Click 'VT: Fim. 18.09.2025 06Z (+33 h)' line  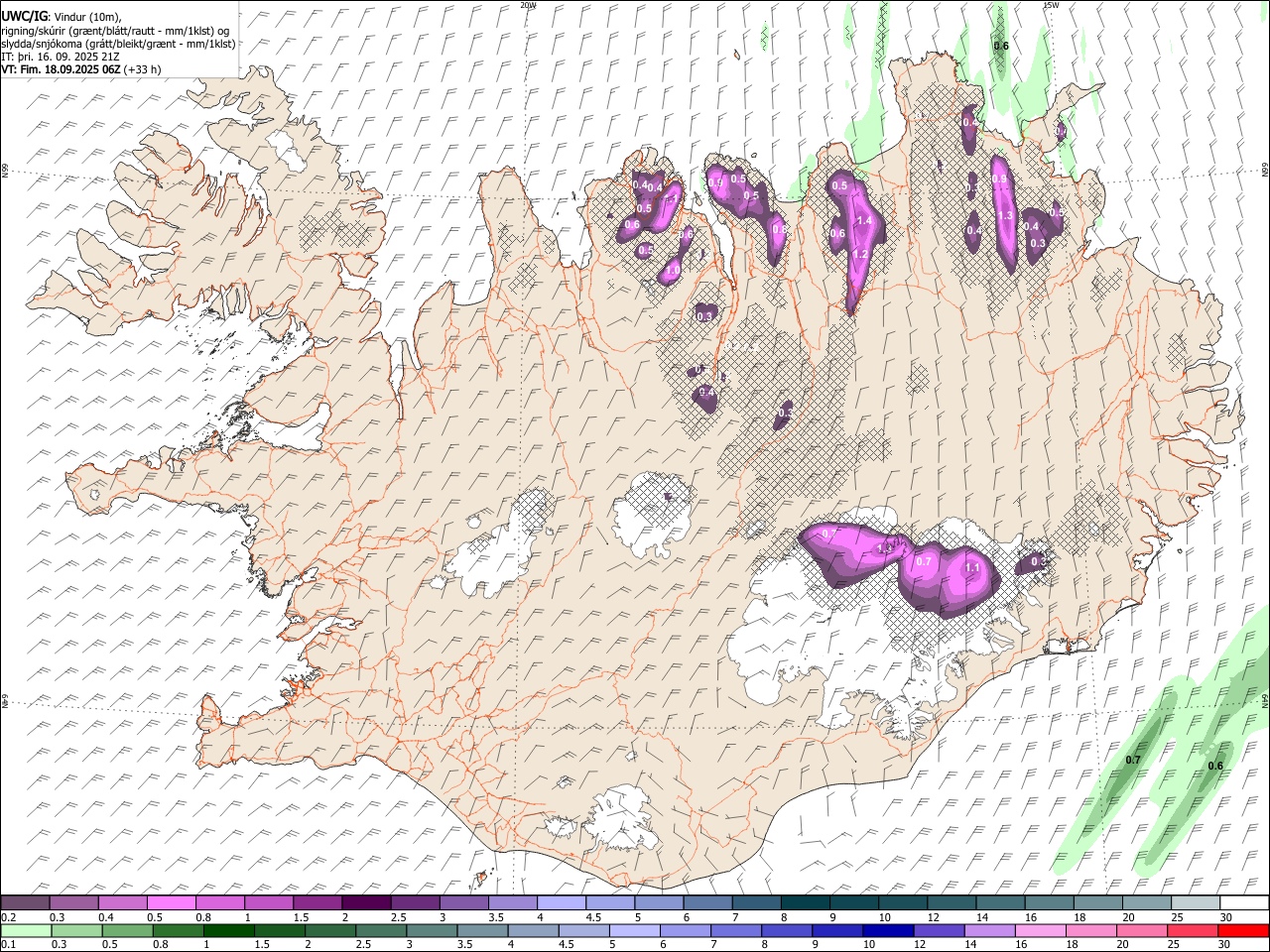coord(81,69)
